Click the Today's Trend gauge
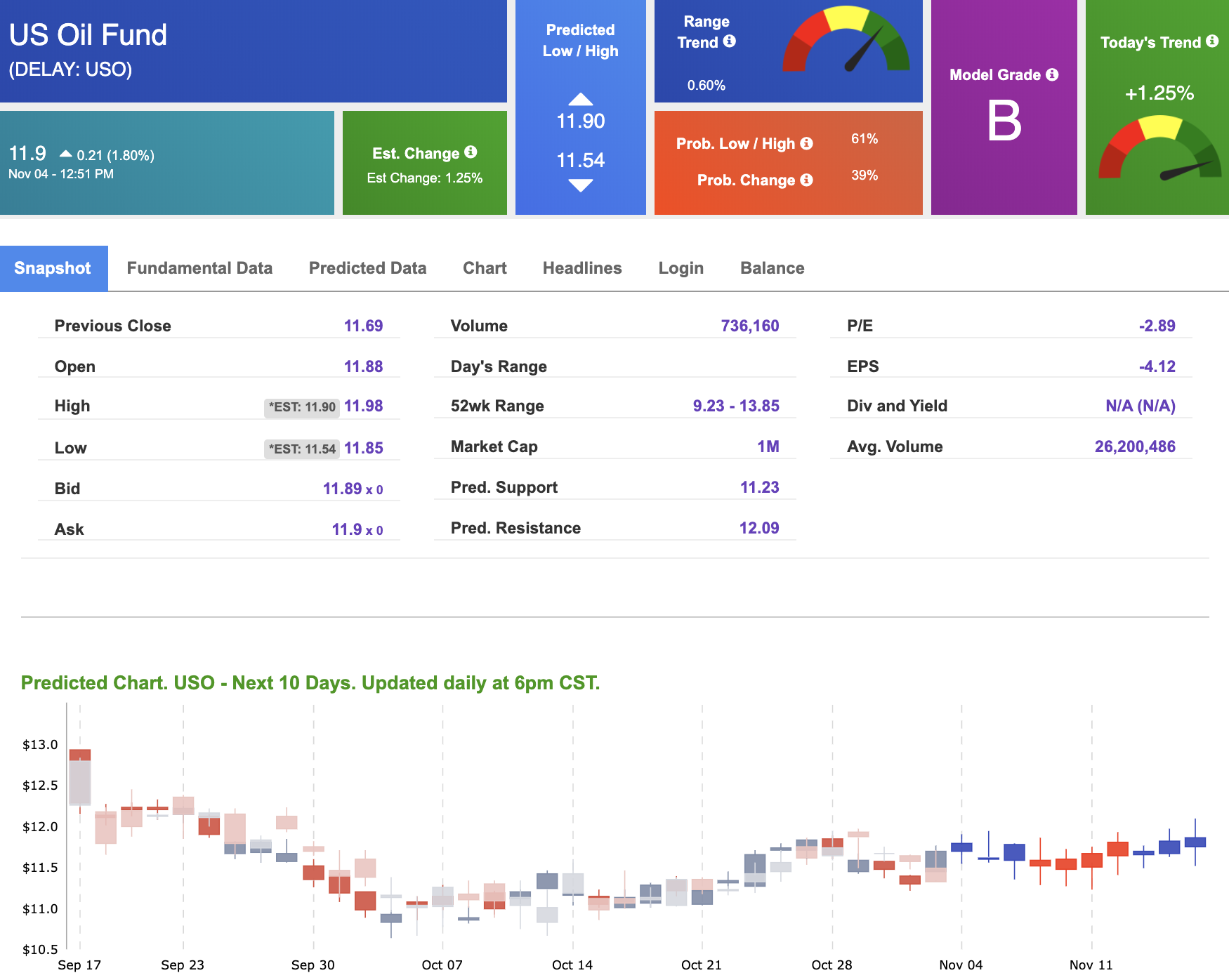This screenshot has height=980, width=1229. click(1159, 148)
